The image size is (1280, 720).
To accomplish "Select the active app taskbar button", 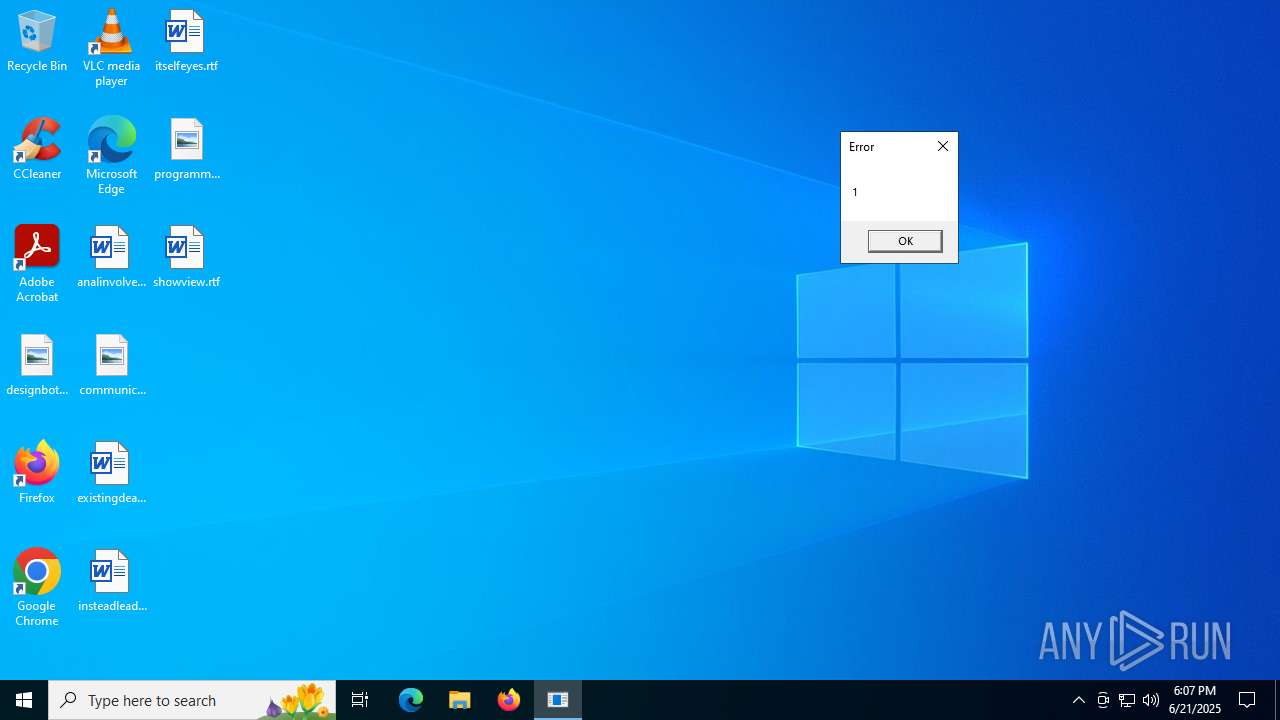I will [558, 700].
